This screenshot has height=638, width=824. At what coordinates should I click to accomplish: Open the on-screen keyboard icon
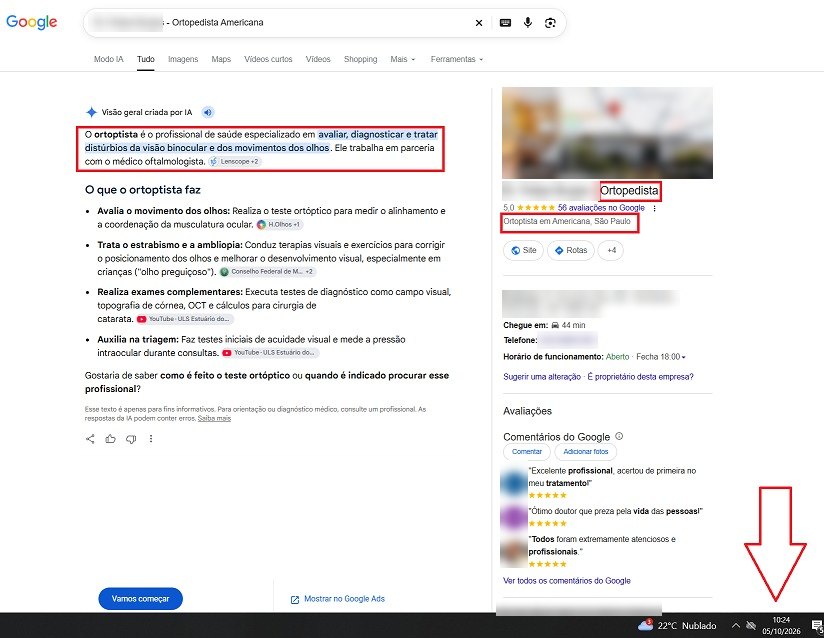pos(505,23)
